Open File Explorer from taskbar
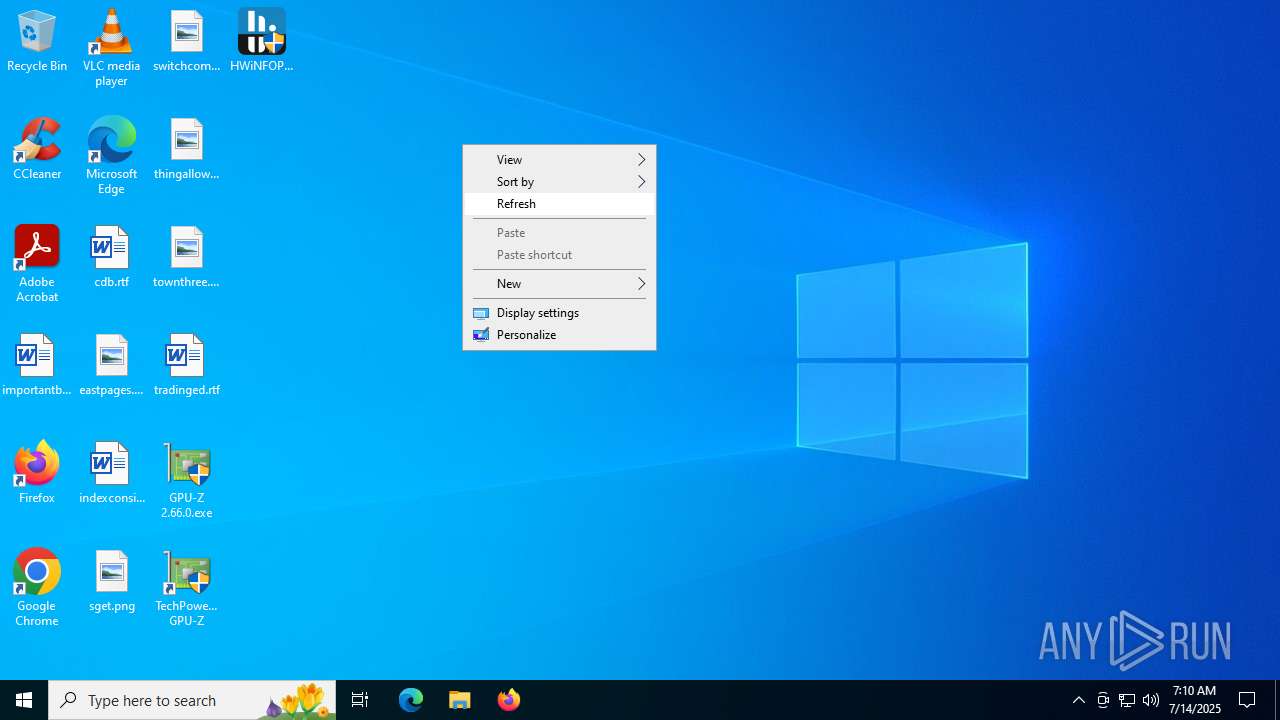The image size is (1280, 720). pos(460,700)
